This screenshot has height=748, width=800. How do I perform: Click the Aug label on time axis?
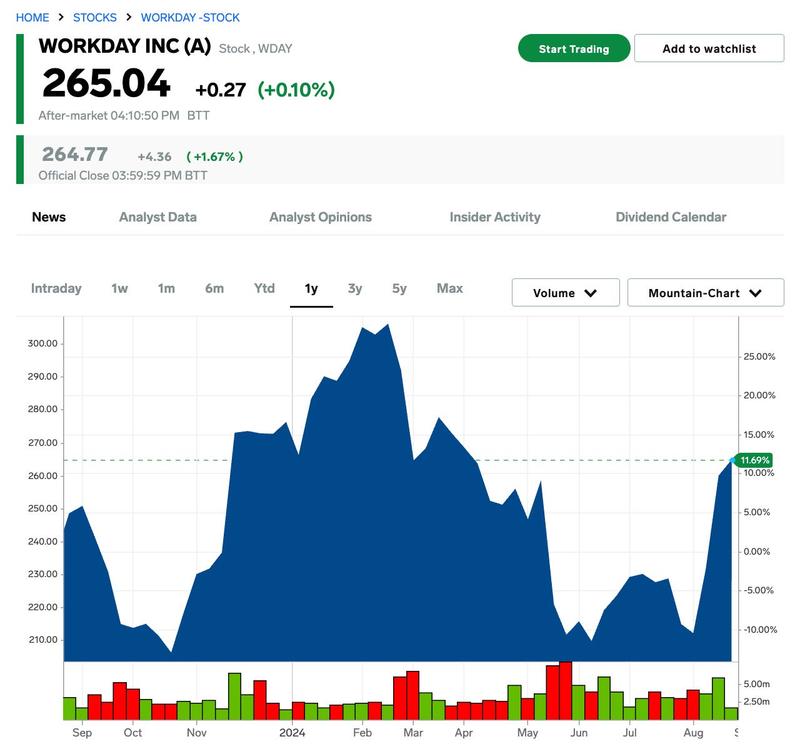pyautogui.click(x=693, y=733)
